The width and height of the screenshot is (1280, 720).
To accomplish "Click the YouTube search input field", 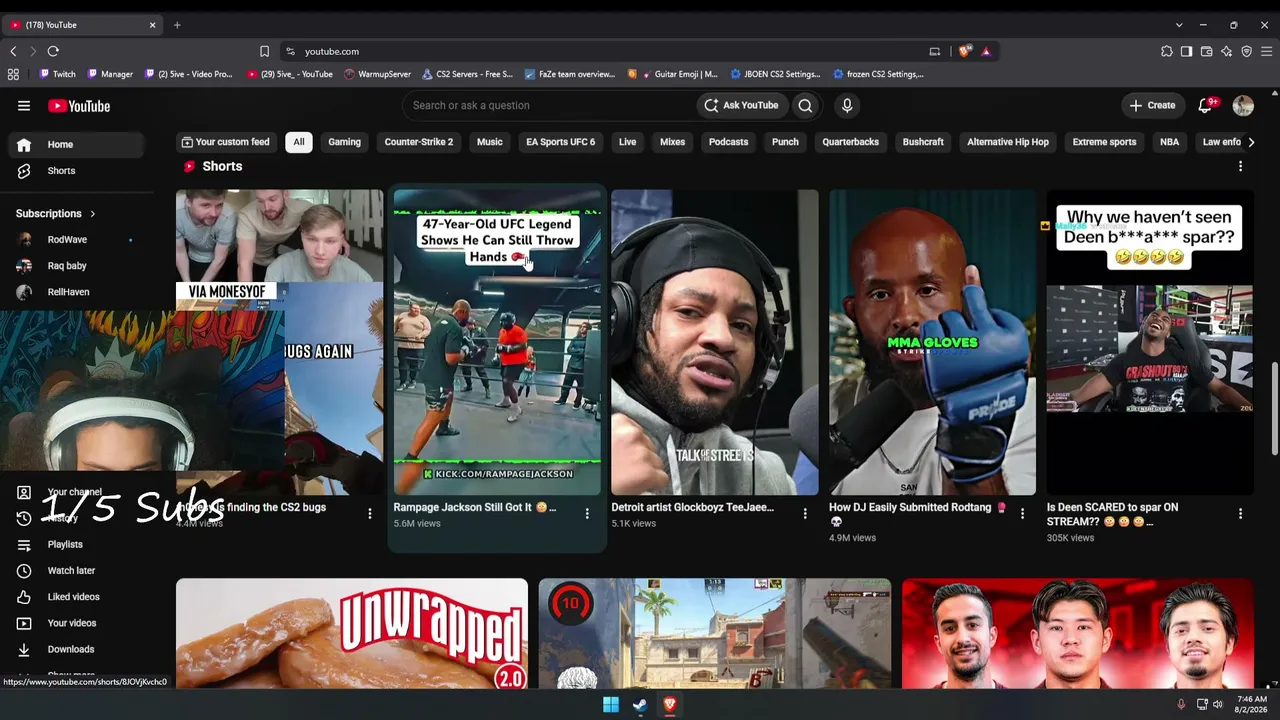I will (x=550, y=105).
